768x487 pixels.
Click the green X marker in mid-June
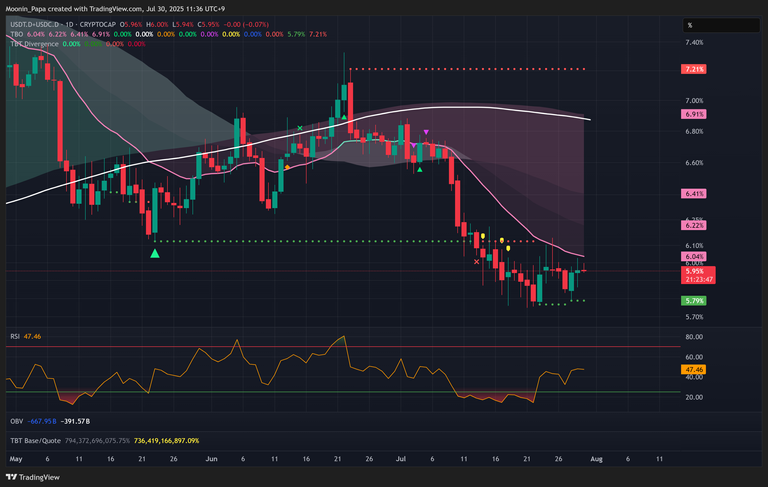(300, 128)
